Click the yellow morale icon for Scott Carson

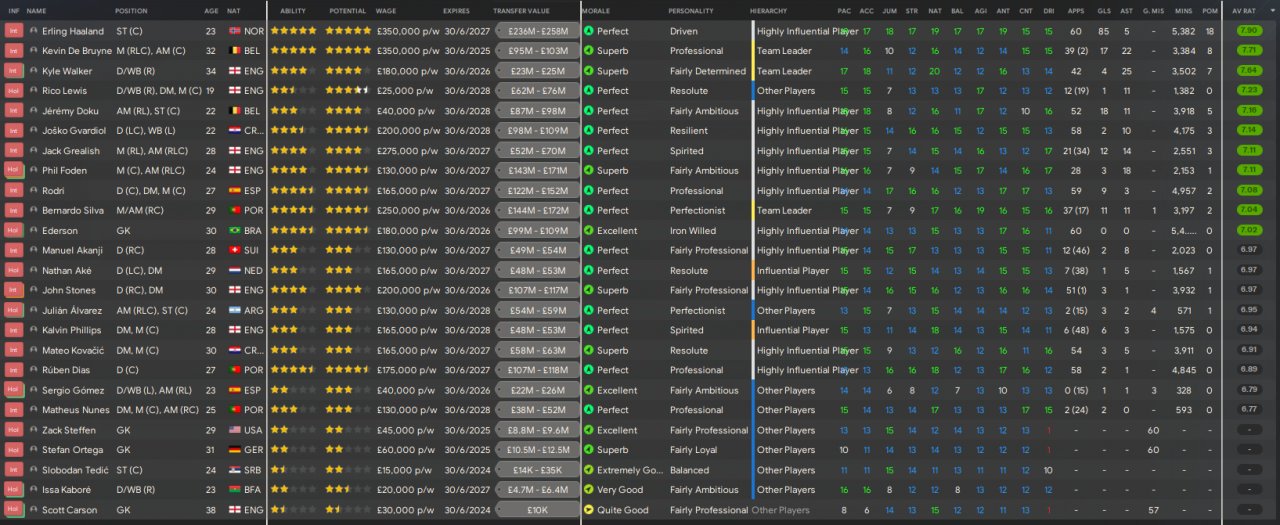pos(588,510)
